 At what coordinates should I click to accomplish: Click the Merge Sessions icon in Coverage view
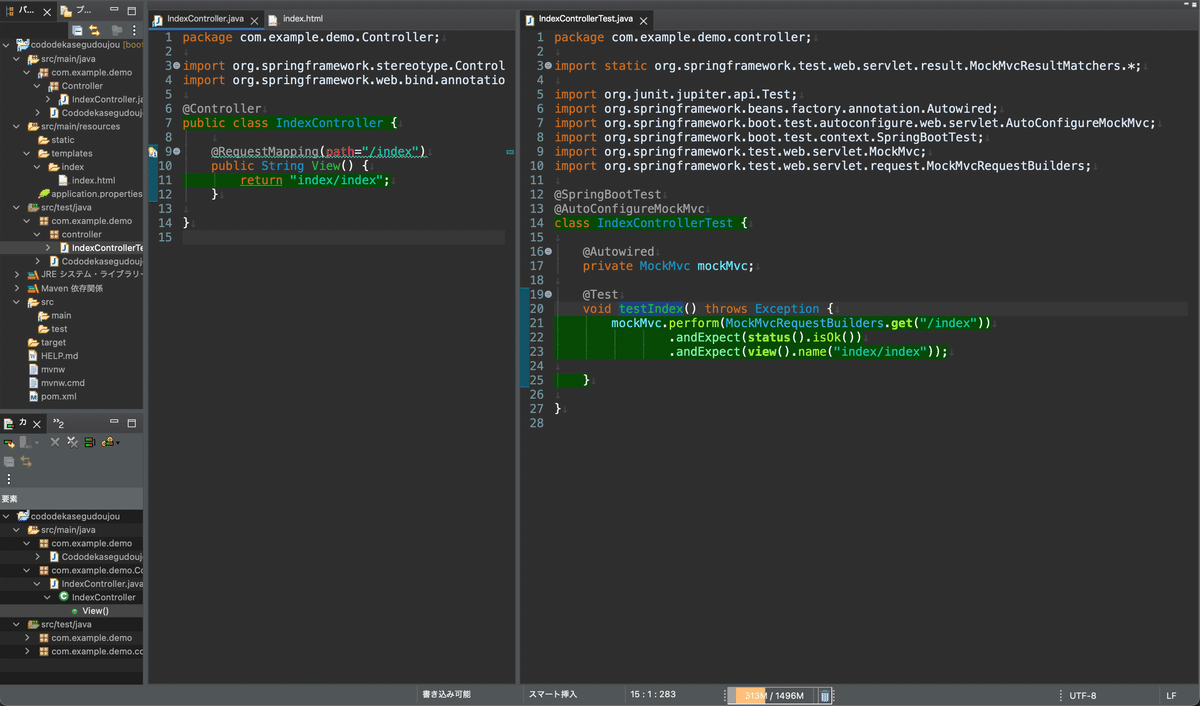89,442
